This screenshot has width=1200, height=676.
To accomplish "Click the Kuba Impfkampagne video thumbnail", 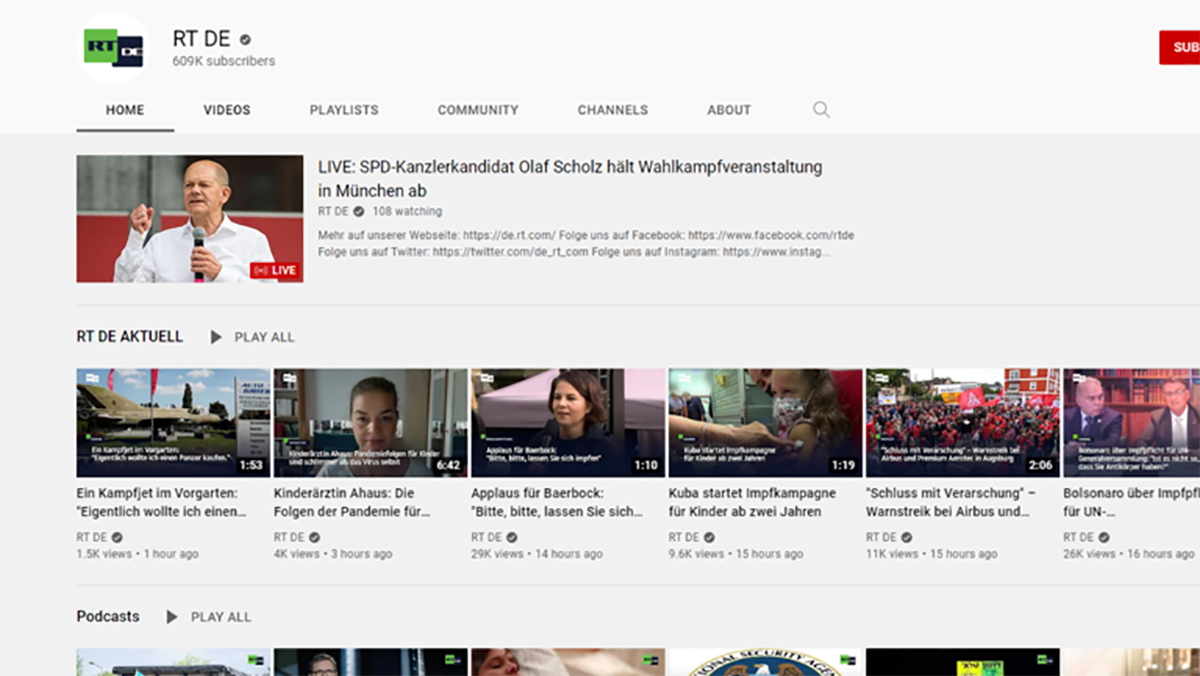I will tap(765, 422).
